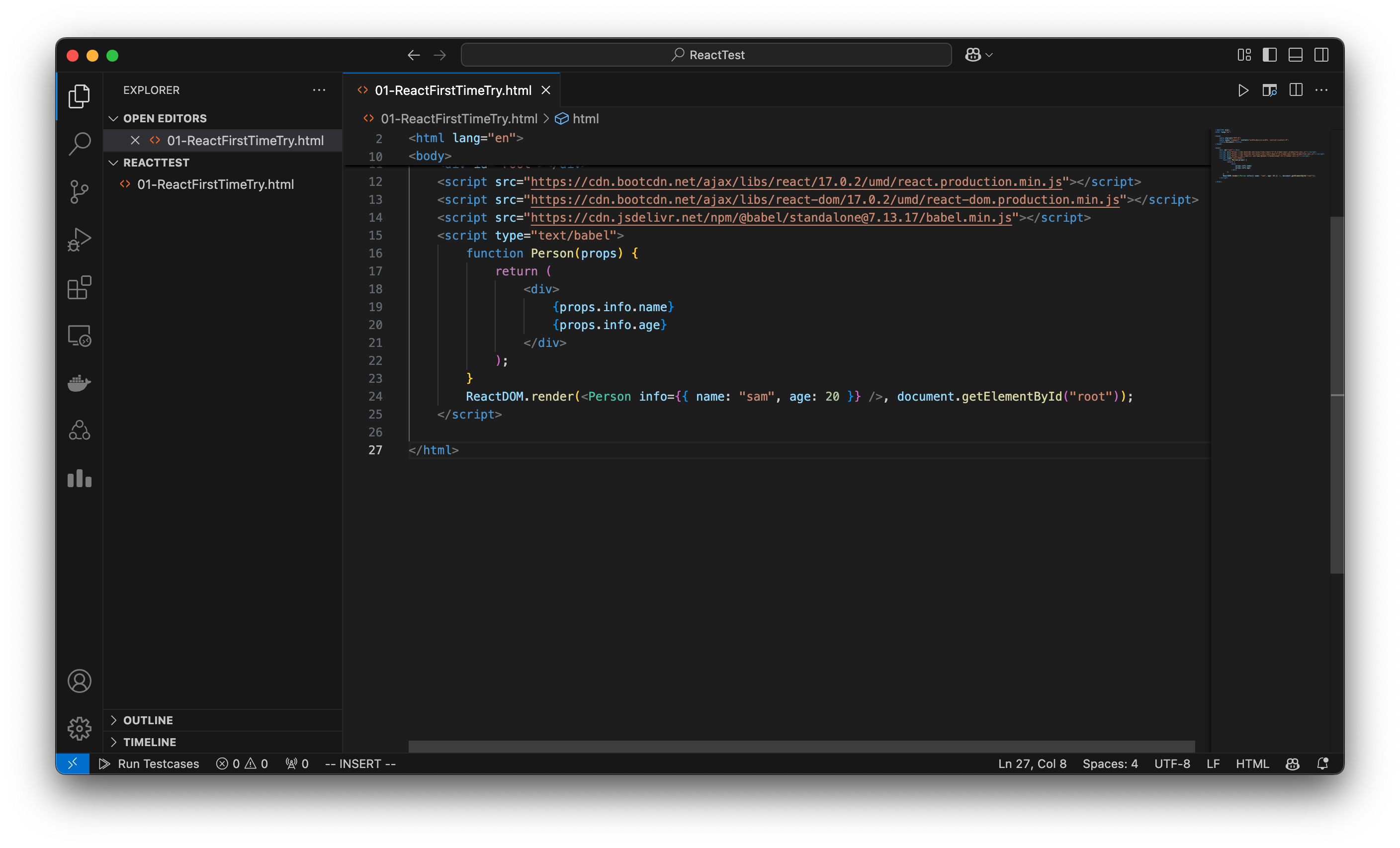Toggle the bottom panel visibility
This screenshot has height=848, width=1400.
pos(1296,55)
